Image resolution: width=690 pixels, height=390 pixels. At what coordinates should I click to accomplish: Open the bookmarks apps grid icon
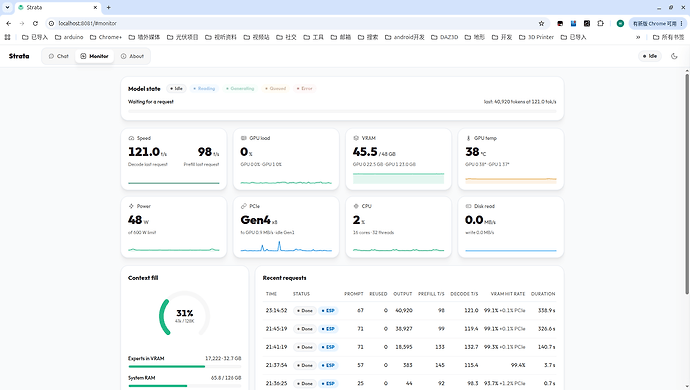[x=7, y=37]
